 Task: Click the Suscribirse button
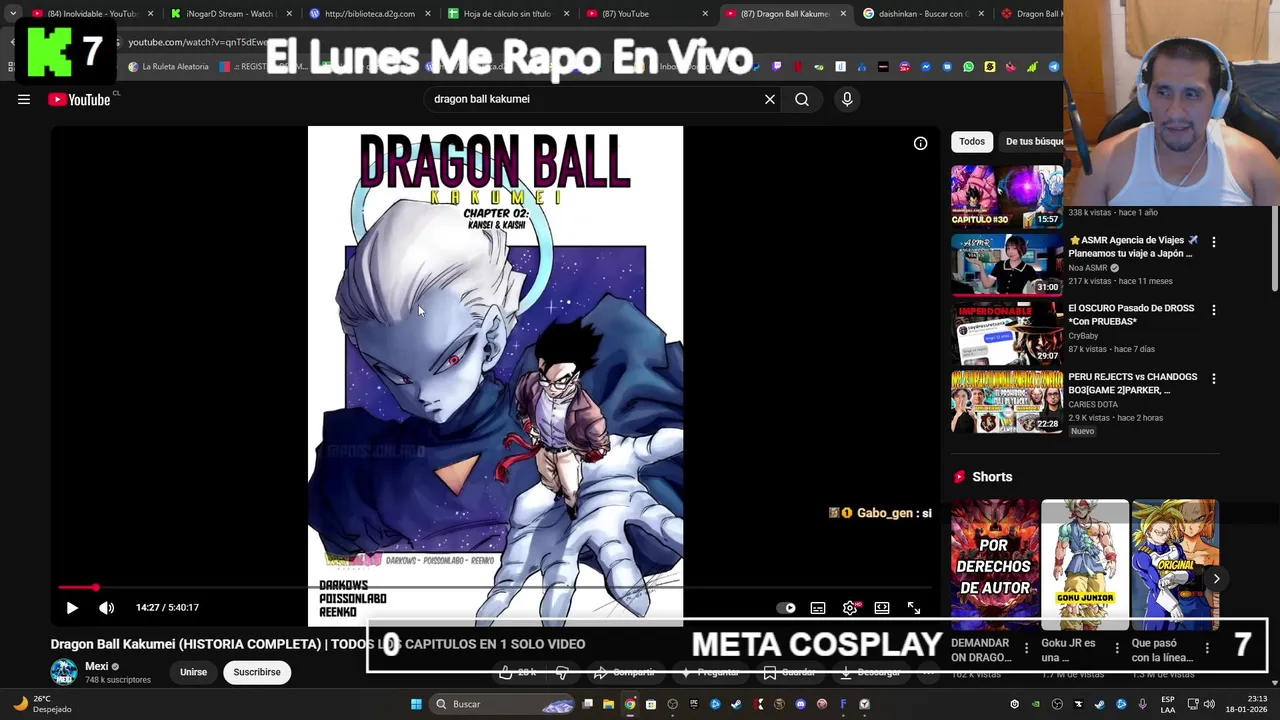click(257, 672)
